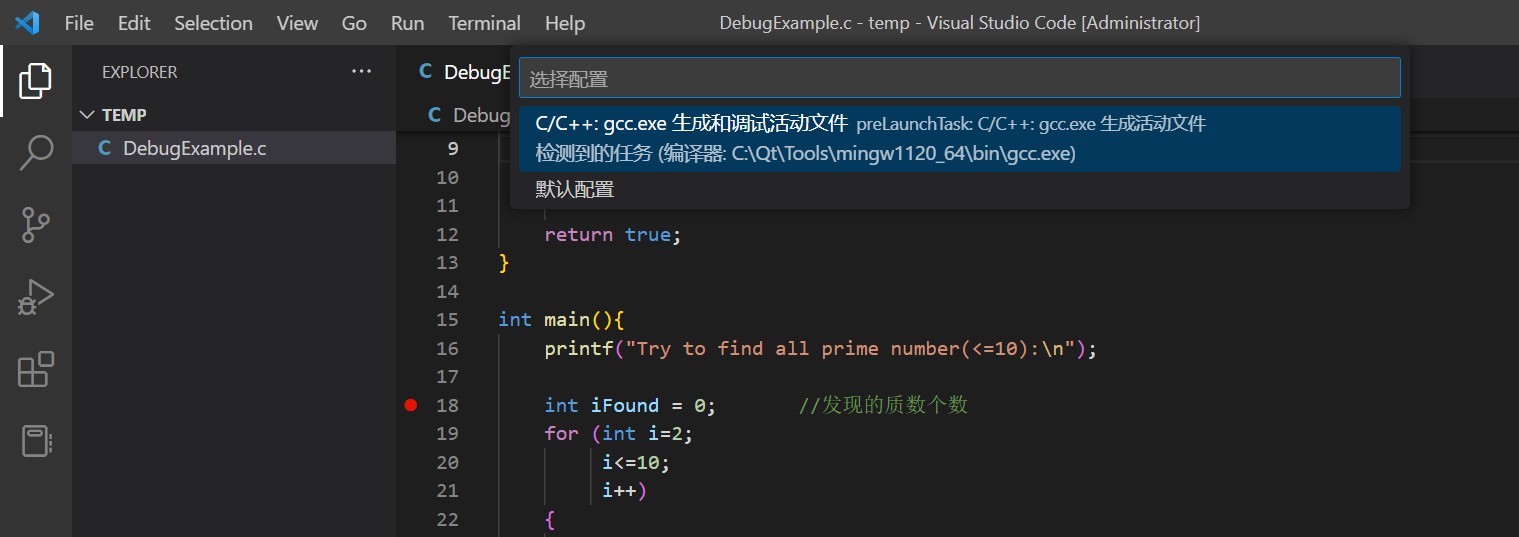Click the closing brace on line 13
Viewport: 1519px width, 537px height.
click(x=504, y=262)
